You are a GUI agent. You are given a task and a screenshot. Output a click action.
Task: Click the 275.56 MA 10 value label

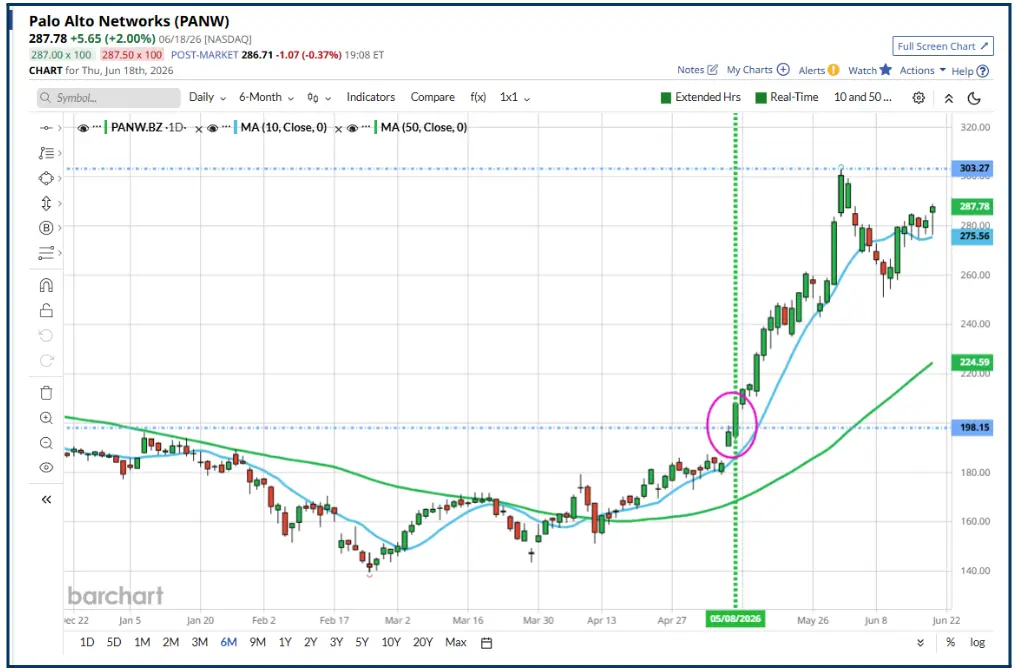973,236
